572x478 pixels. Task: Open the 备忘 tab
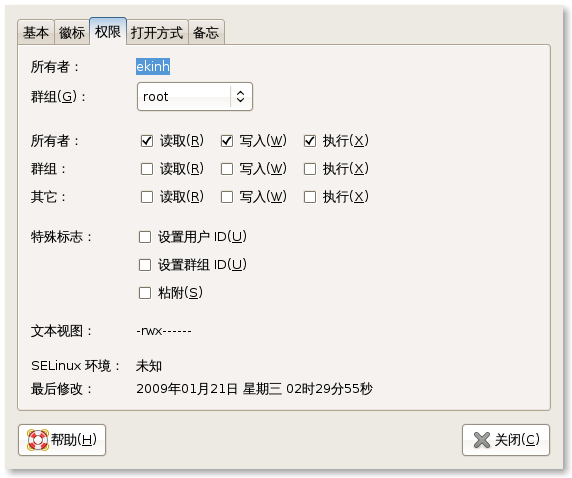click(x=206, y=32)
